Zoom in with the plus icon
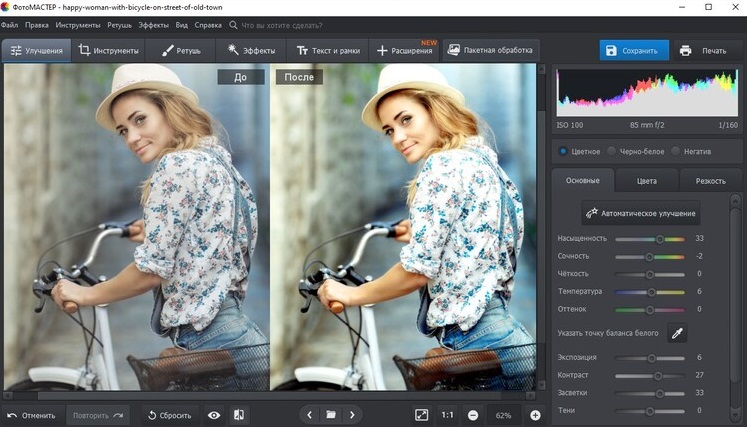This screenshot has height=427, width=747. 535,415
